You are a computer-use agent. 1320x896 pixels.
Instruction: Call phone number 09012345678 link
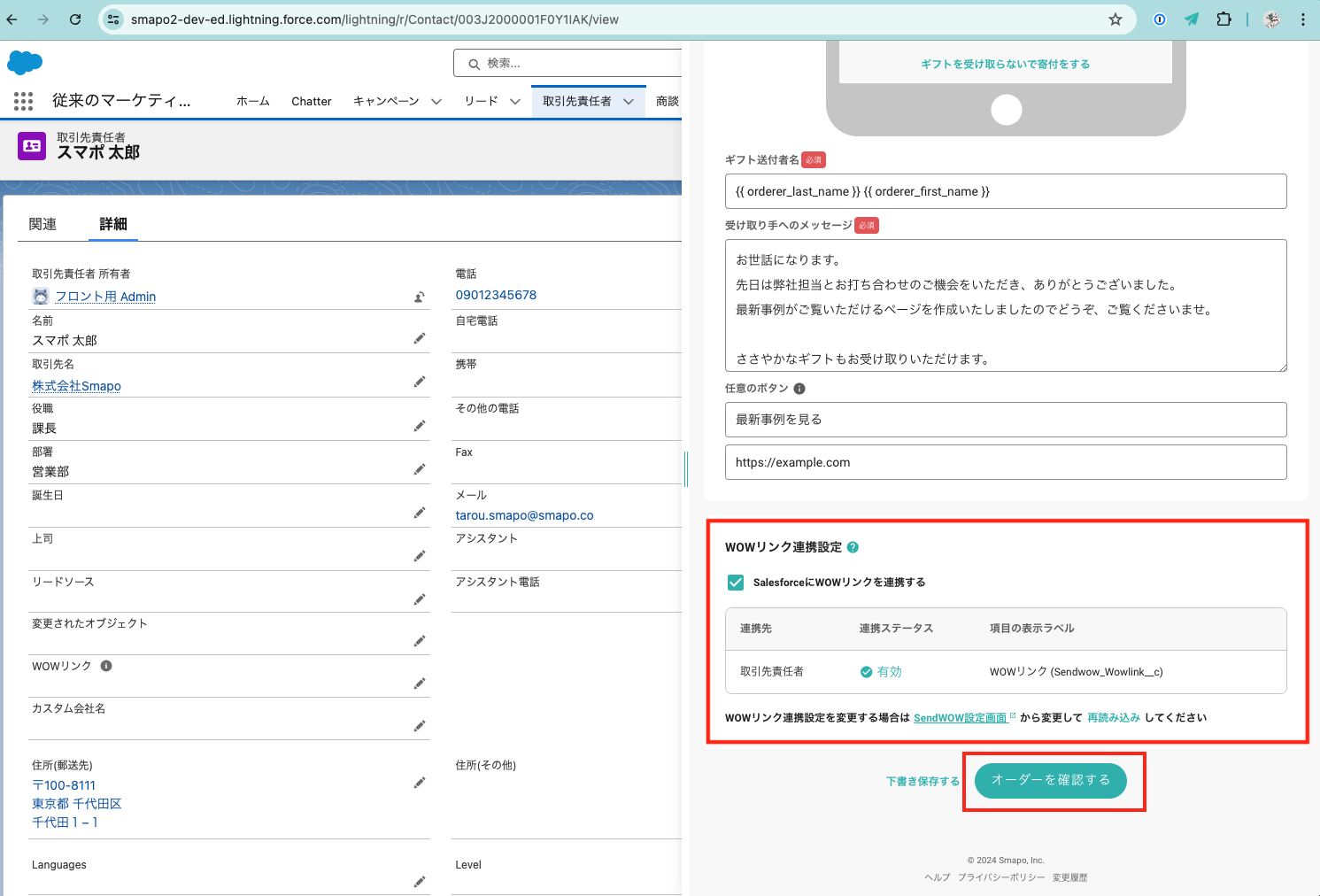pos(496,295)
